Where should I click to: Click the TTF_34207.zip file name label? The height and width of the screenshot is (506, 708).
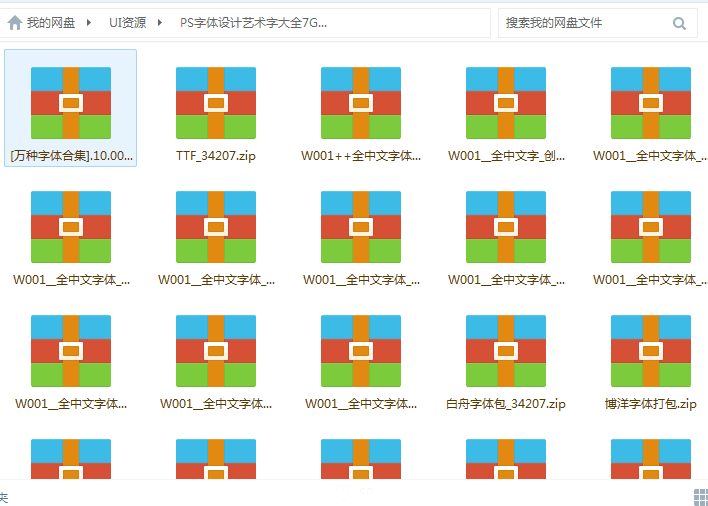click(x=216, y=156)
